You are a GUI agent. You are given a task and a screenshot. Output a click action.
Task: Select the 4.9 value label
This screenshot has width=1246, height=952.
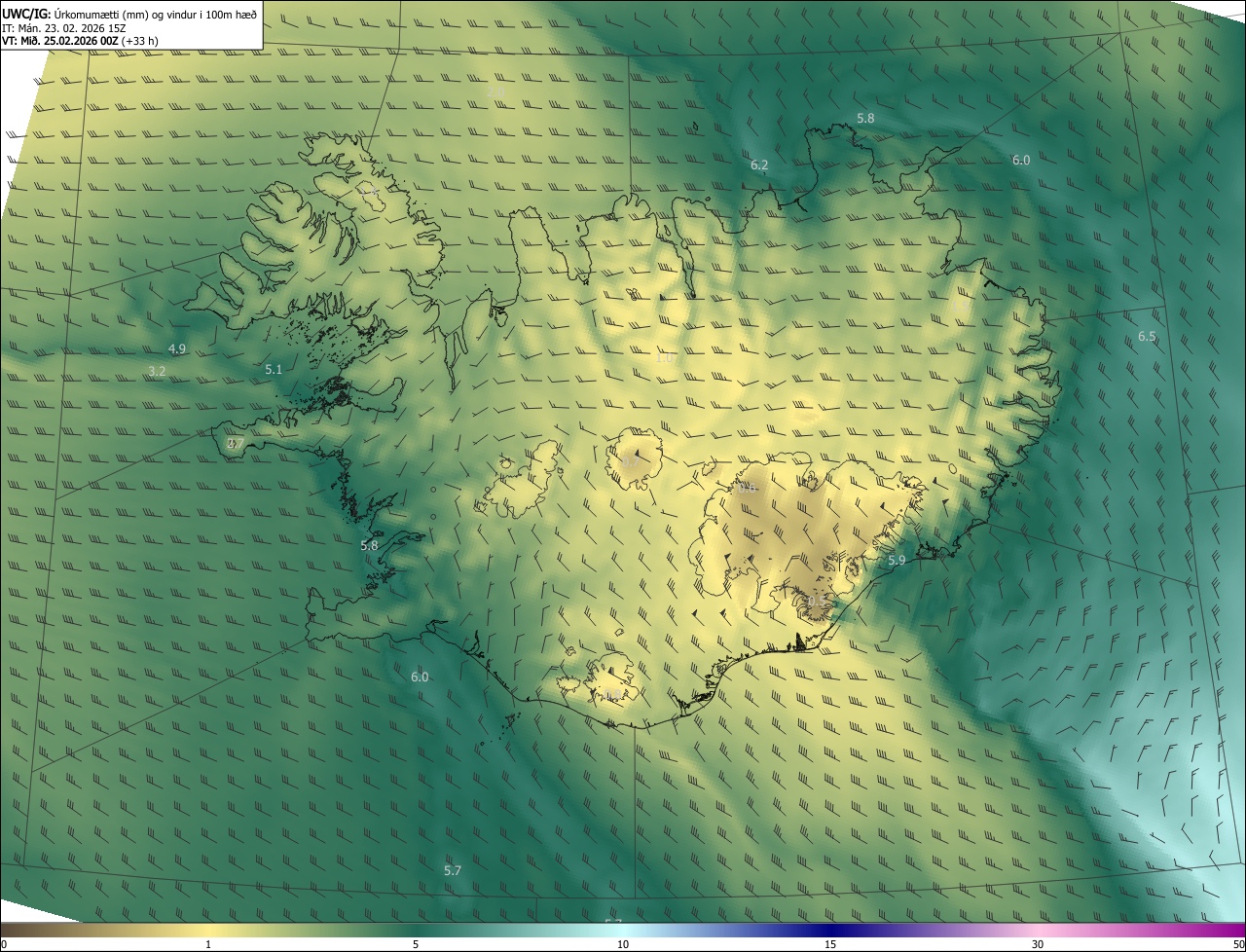tap(177, 348)
